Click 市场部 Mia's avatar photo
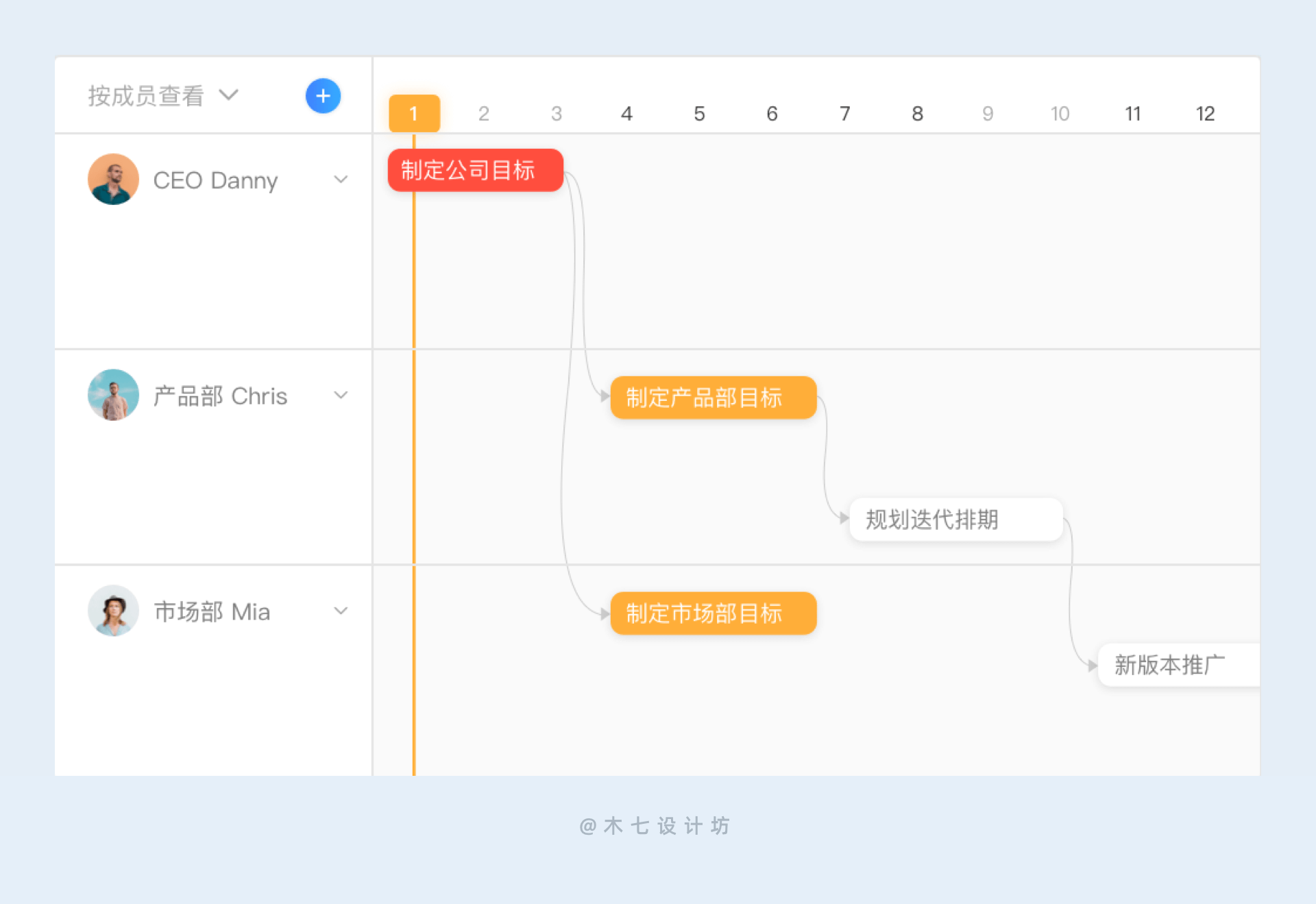Viewport: 1316px width, 904px height. [x=114, y=611]
